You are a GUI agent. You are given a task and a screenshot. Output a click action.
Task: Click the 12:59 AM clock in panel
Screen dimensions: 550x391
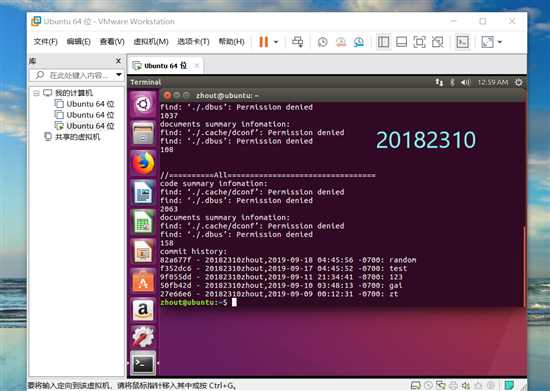[492, 82]
